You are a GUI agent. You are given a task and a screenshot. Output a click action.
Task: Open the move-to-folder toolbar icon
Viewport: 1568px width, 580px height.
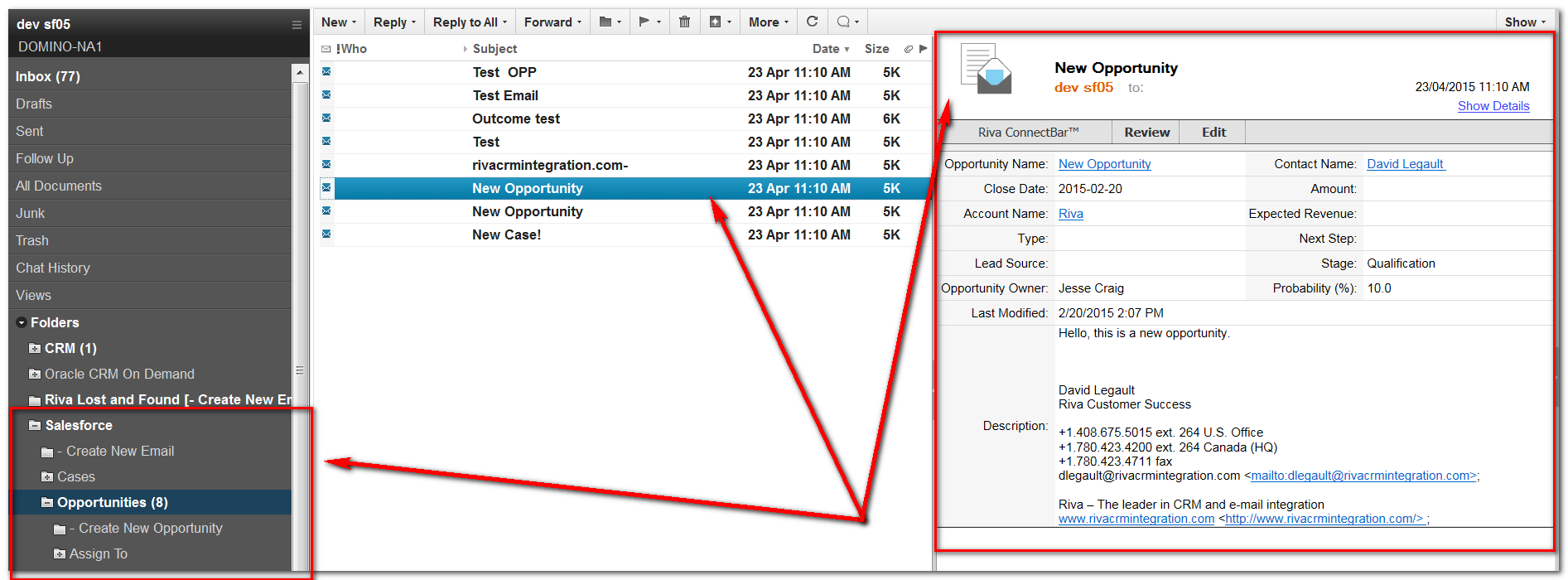tap(610, 22)
